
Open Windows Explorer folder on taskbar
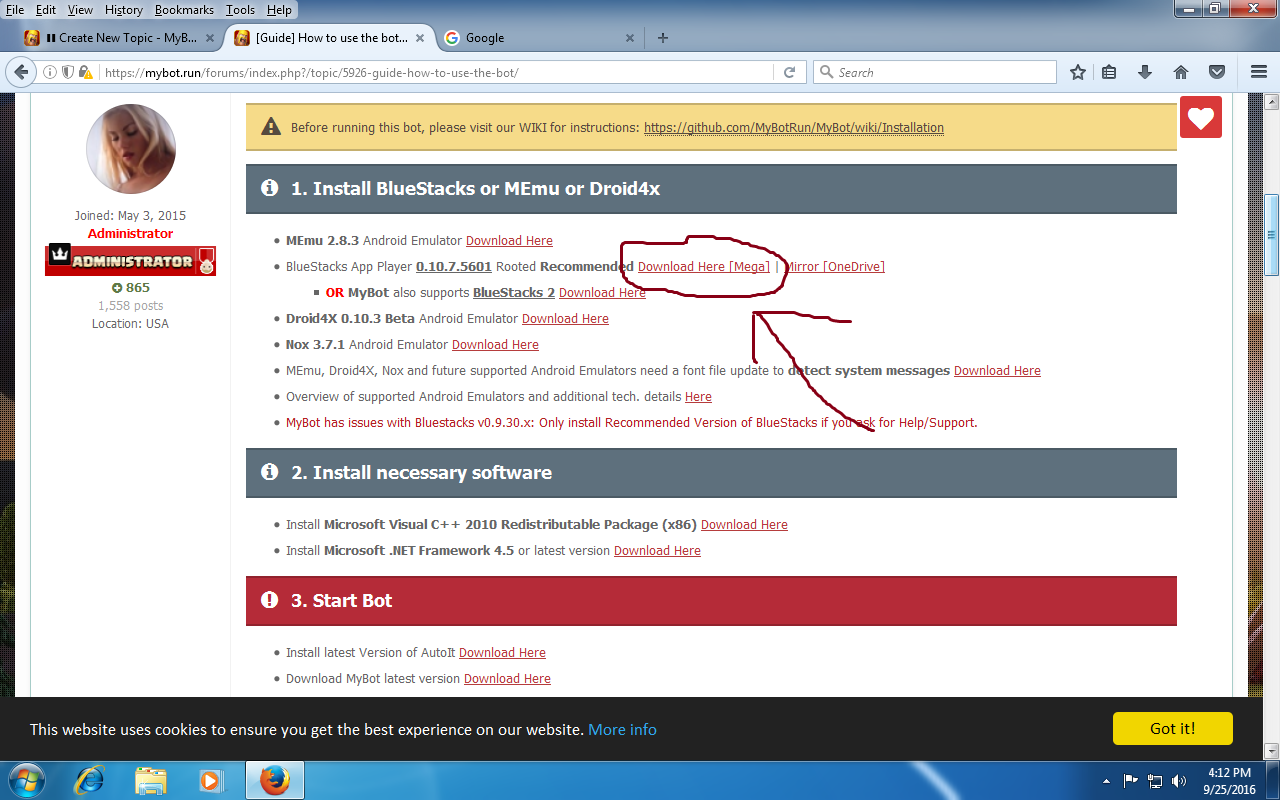tap(150, 780)
